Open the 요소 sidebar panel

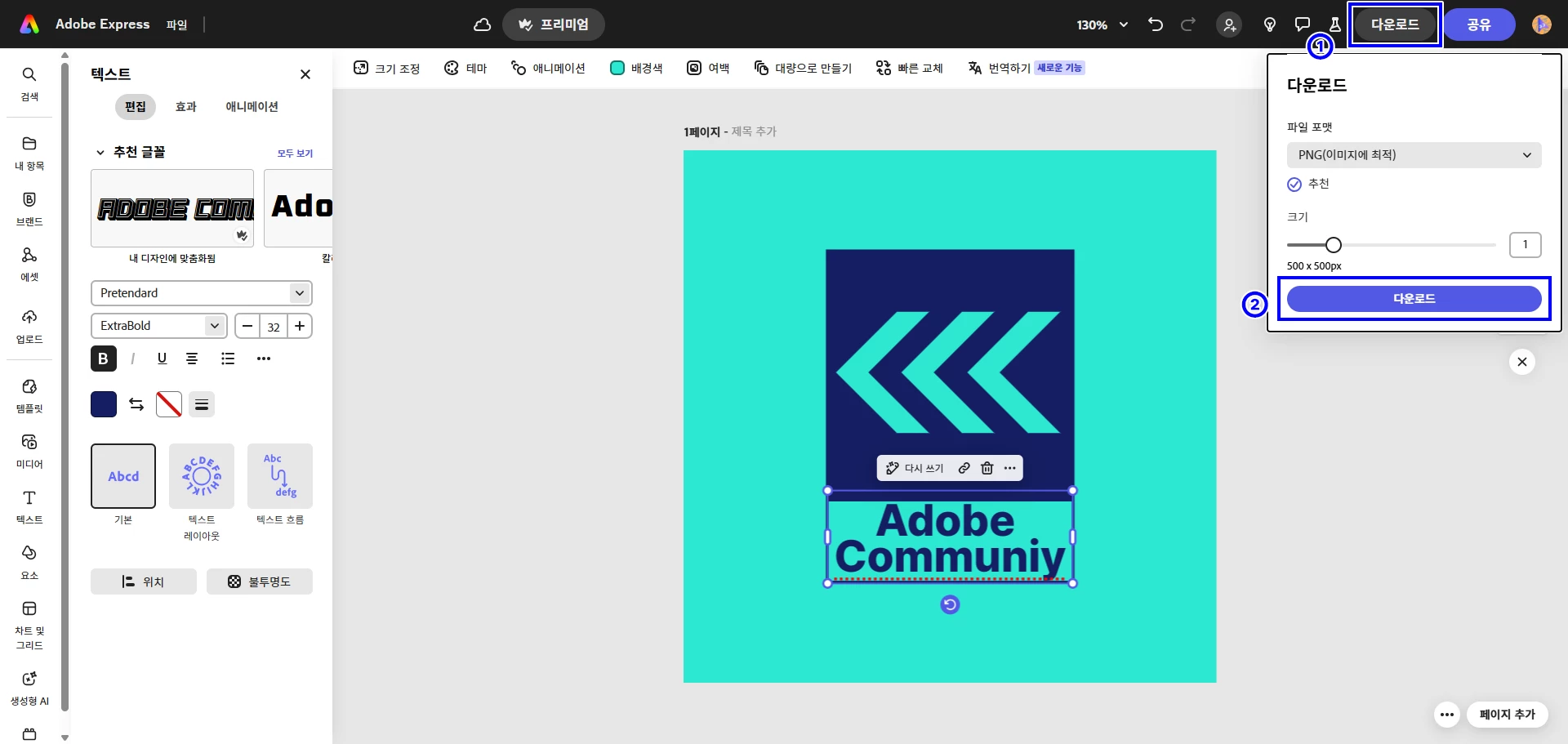click(x=29, y=563)
